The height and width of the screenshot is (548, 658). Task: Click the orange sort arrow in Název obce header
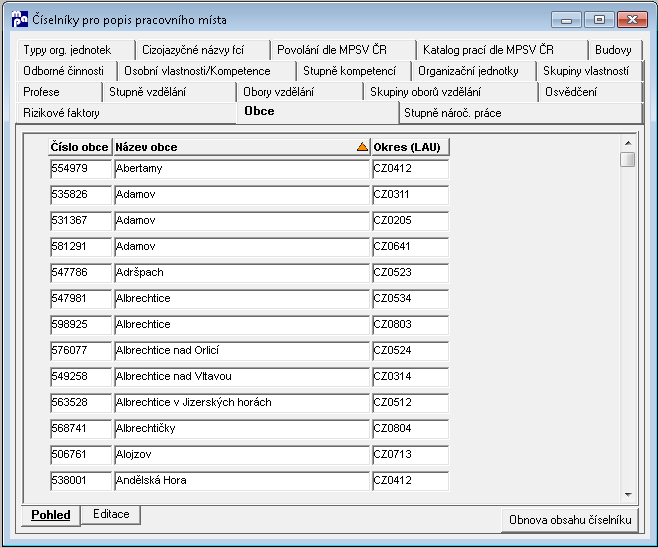(362, 147)
